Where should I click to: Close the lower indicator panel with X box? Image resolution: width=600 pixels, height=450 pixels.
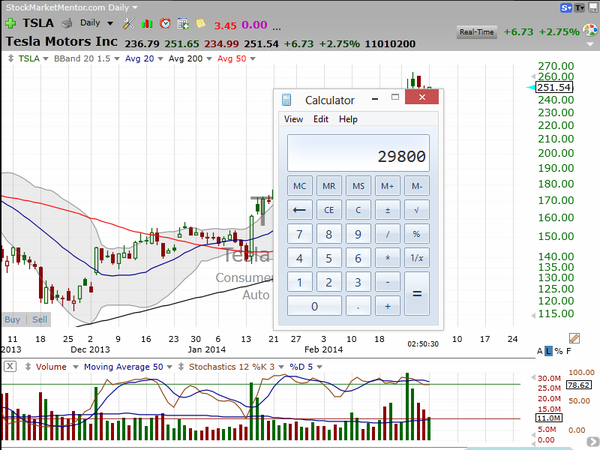[10, 366]
